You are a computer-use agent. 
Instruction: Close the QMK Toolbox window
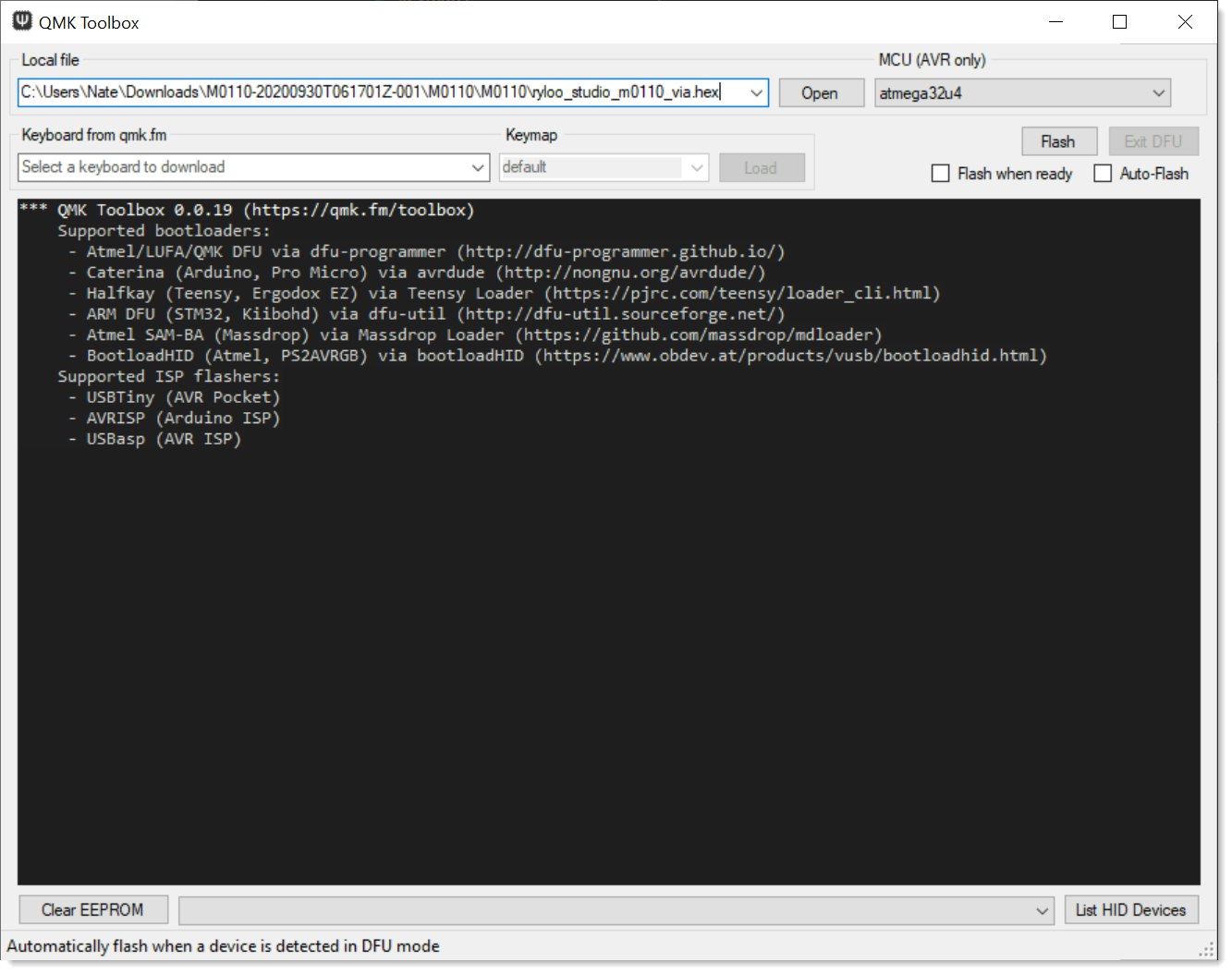coord(1185,22)
